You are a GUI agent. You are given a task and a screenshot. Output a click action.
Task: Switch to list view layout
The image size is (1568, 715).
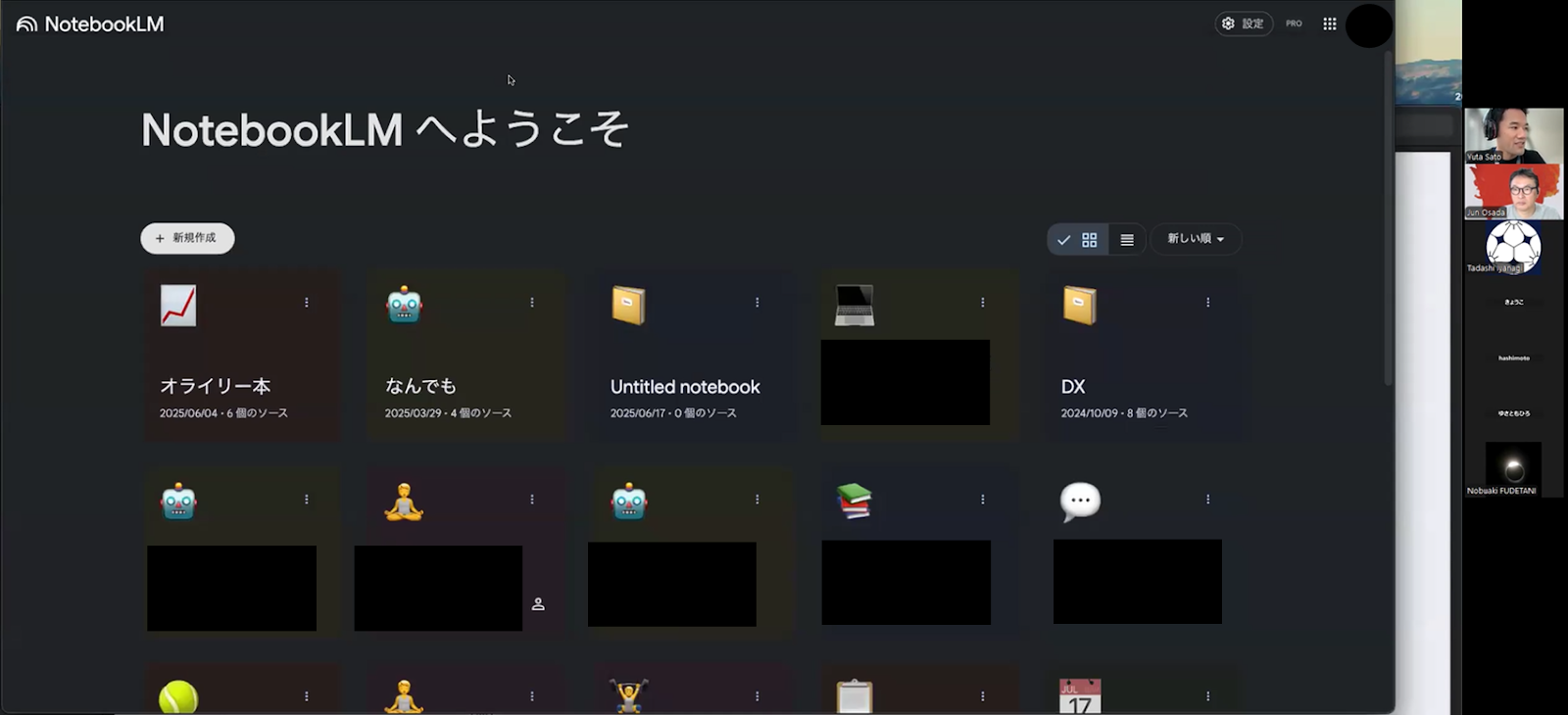1127,240
